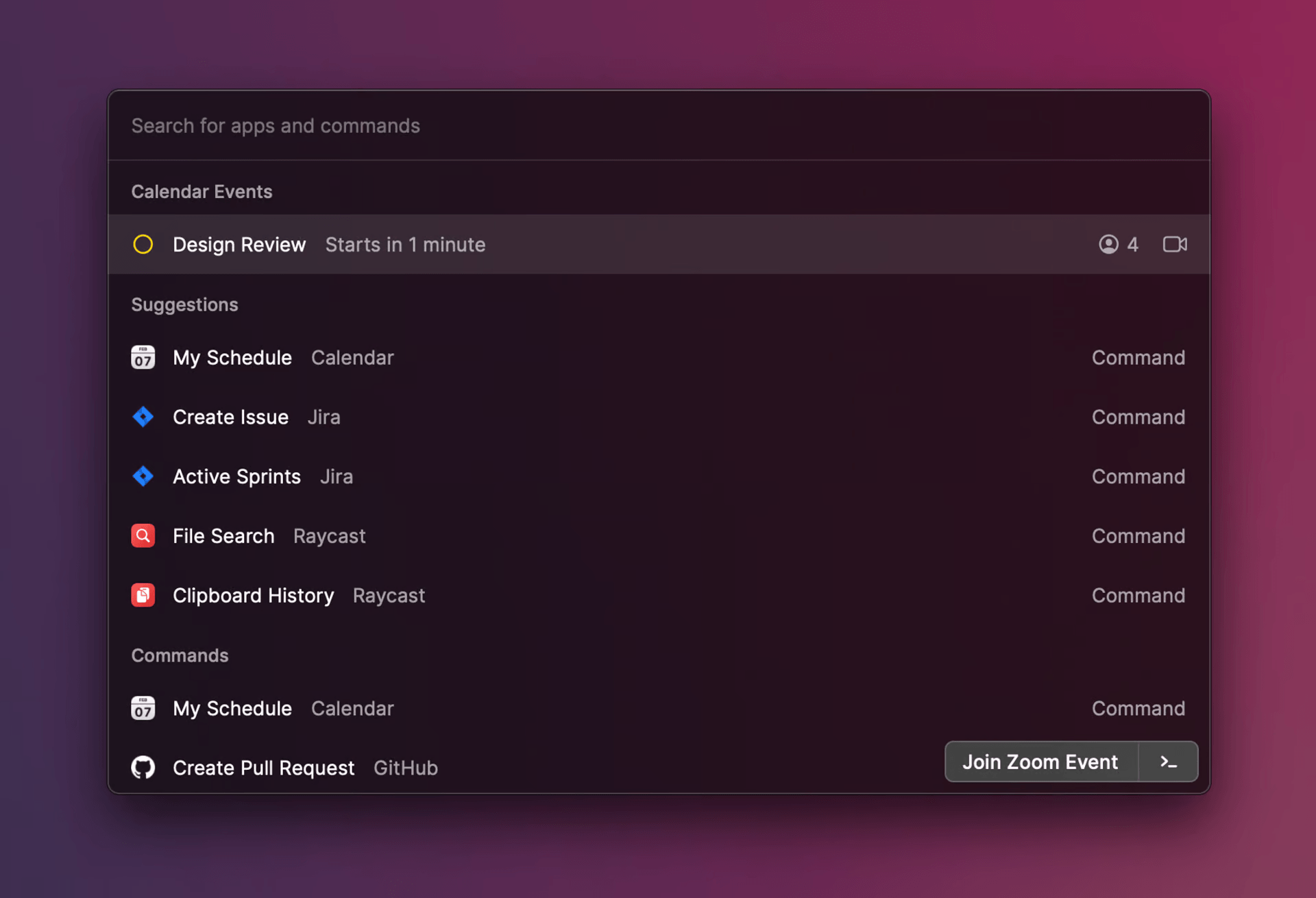Click the calendar icon beside My Schedule in Suggestions

(x=143, y=358)
